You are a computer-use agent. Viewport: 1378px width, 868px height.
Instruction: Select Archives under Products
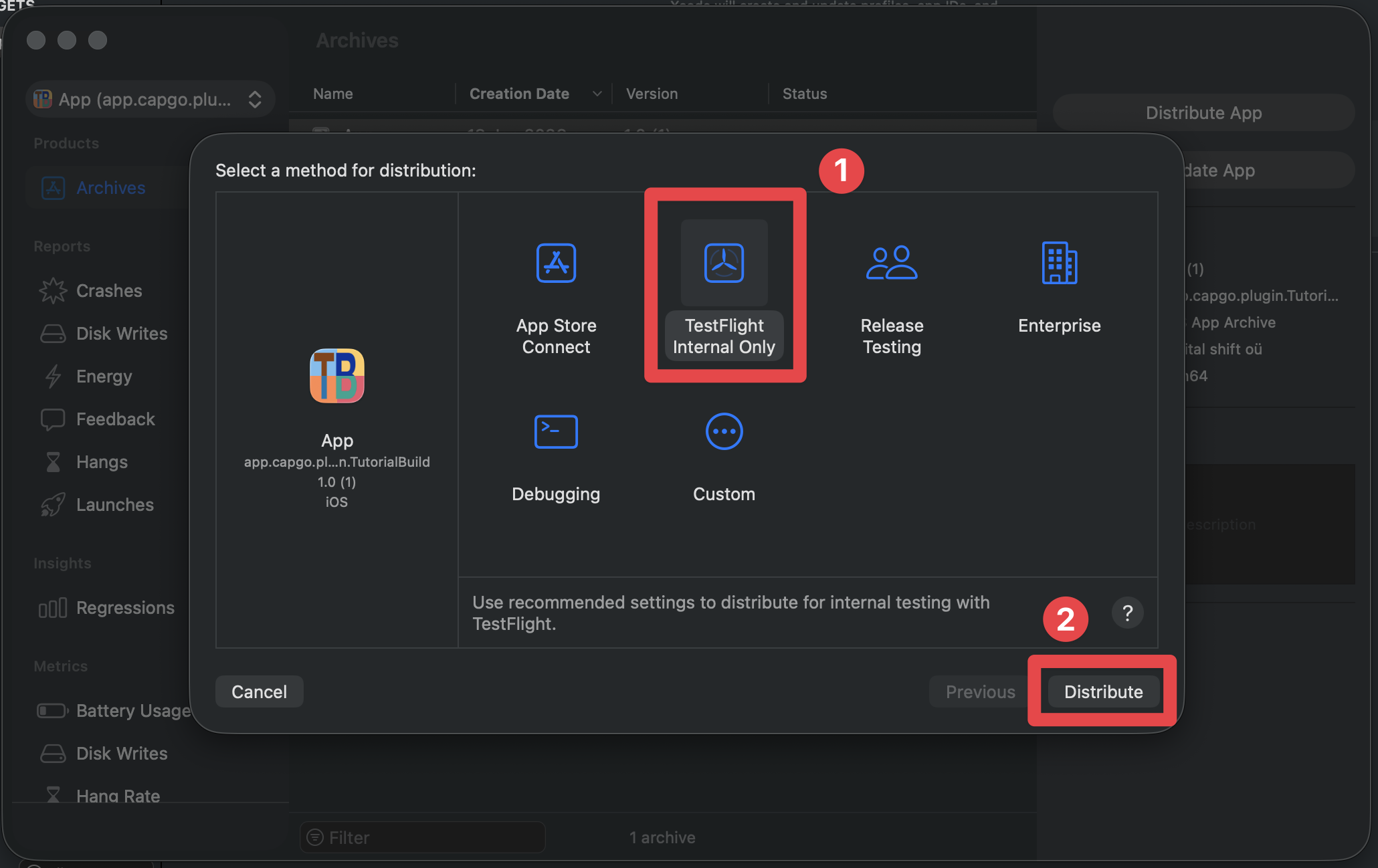(111, 188)
